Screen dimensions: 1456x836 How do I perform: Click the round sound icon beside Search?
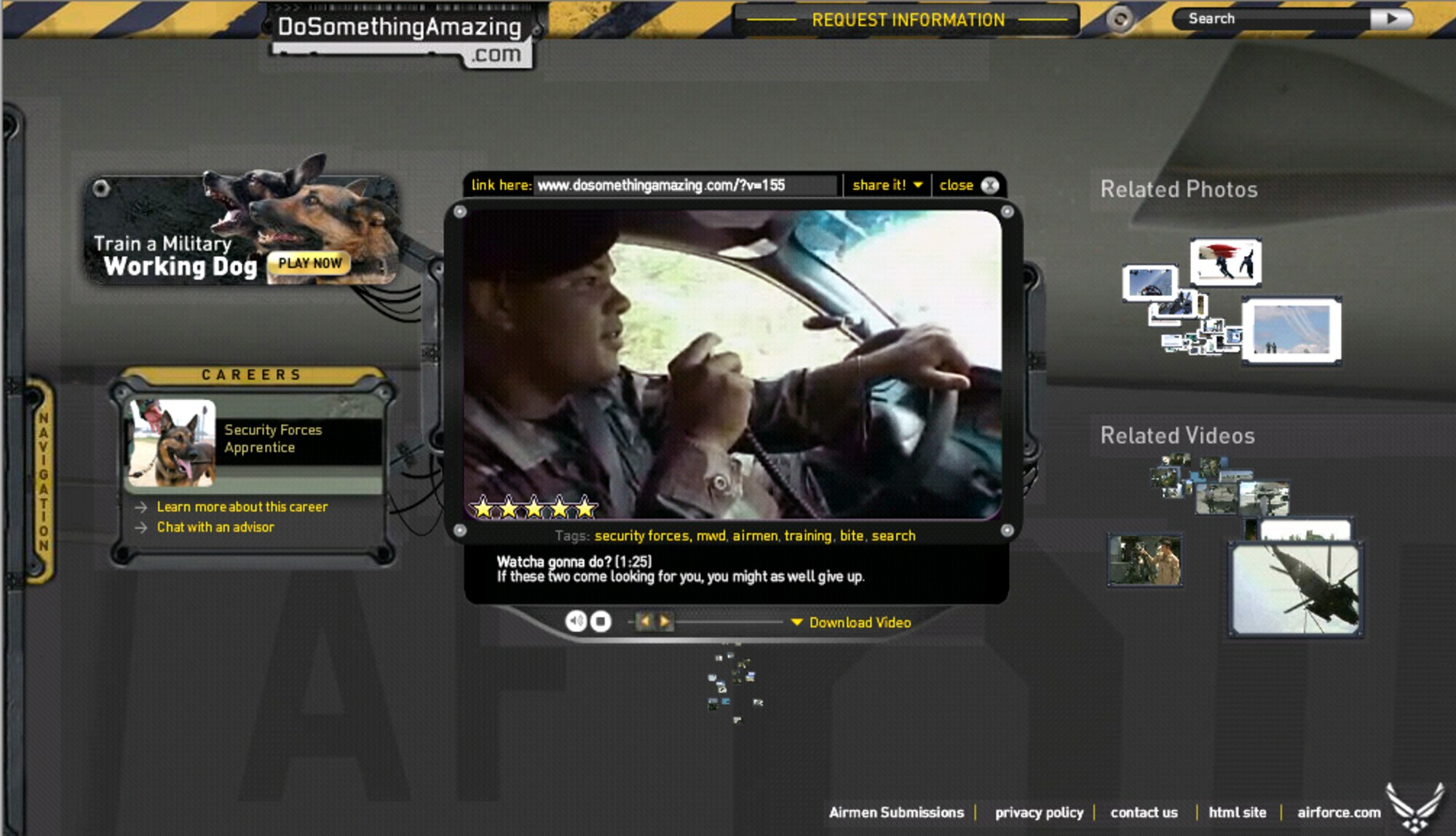pos(1120,20)
